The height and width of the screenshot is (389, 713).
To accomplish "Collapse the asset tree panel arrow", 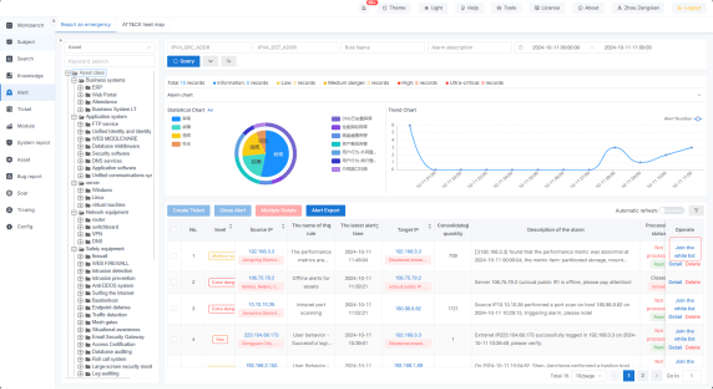I will (60, 40).
